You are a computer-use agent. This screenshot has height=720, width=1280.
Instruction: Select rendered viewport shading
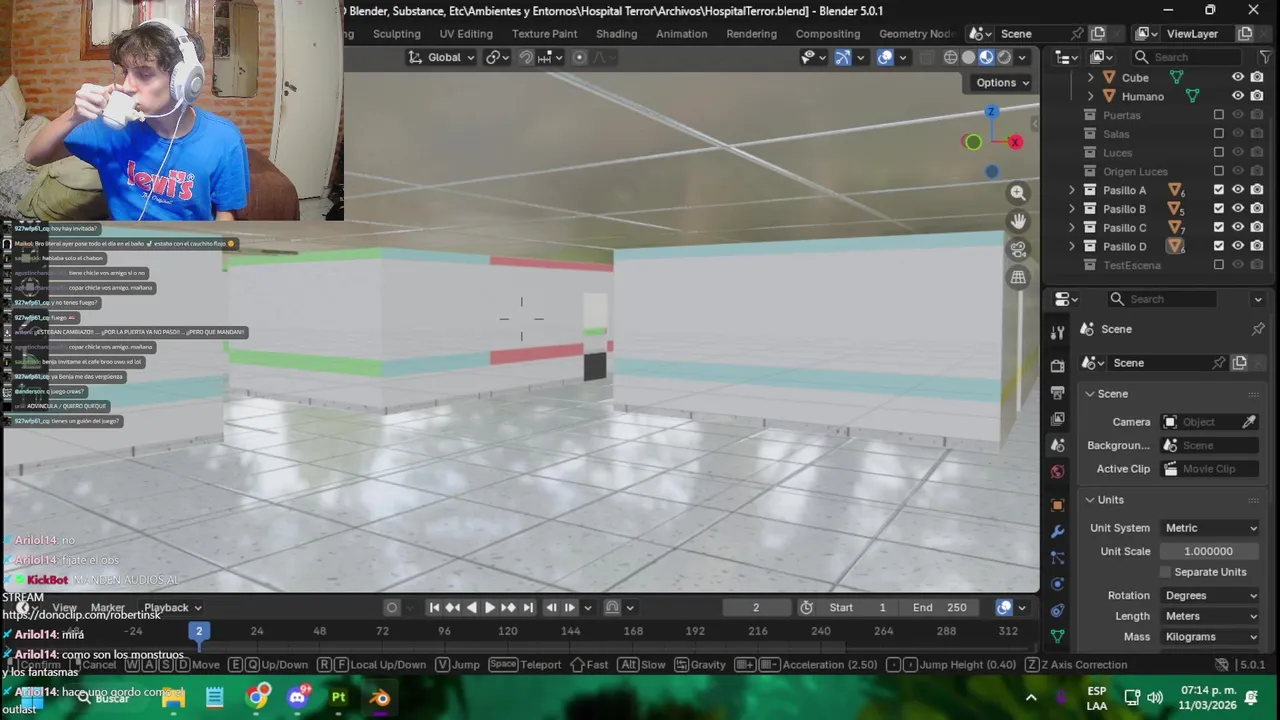1004,57
